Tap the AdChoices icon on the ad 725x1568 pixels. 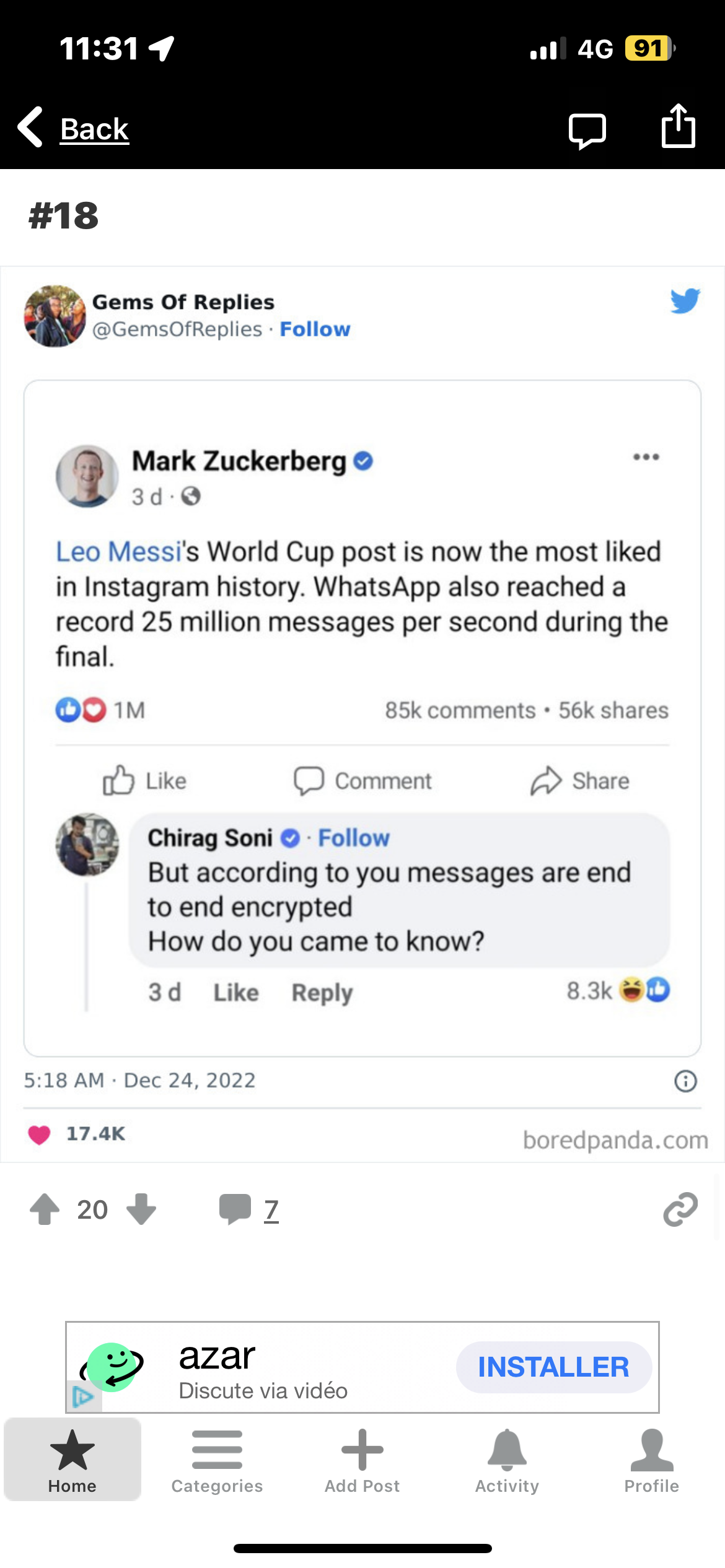tap(83, 1397)
